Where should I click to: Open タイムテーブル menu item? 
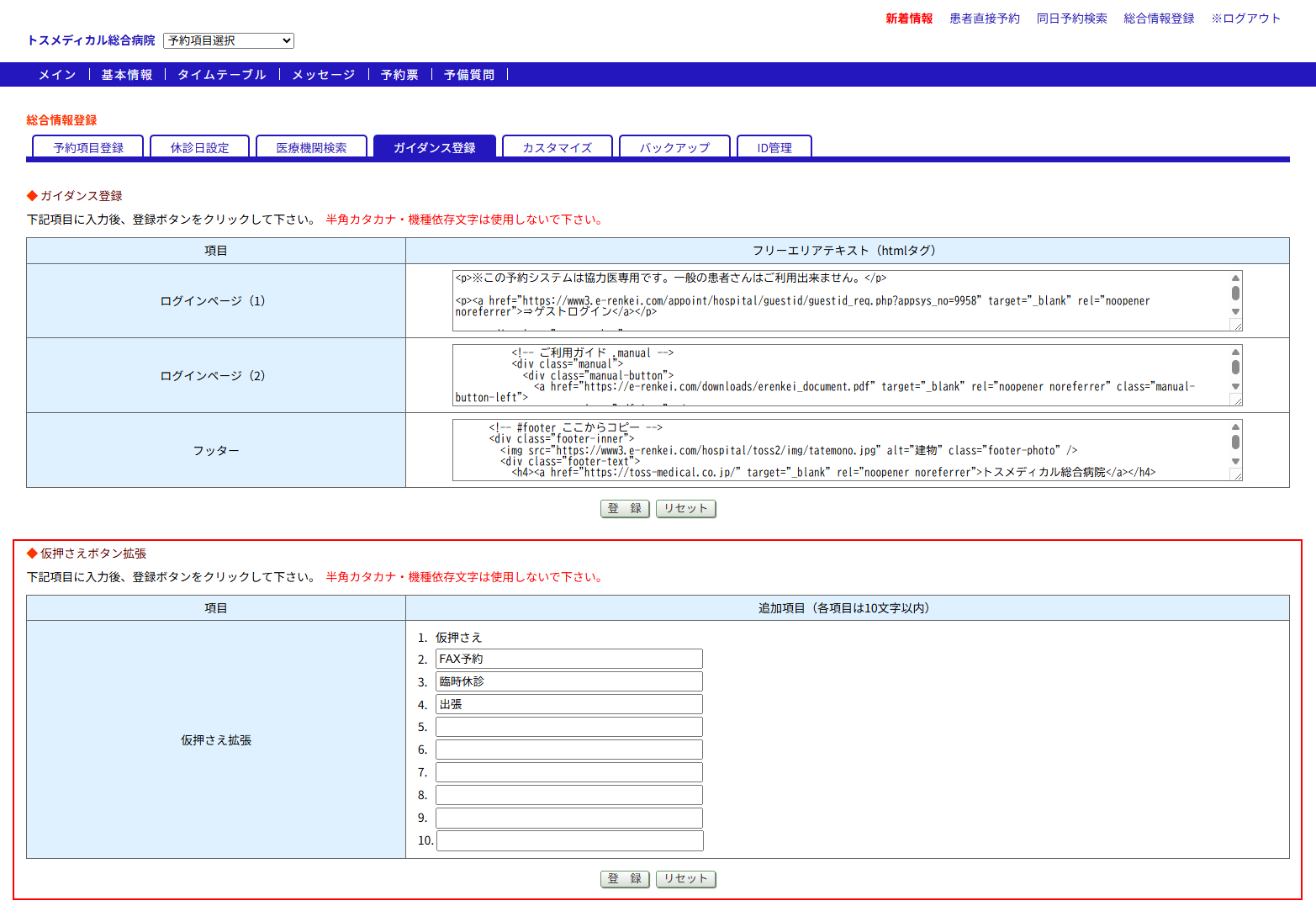(222, 75)
